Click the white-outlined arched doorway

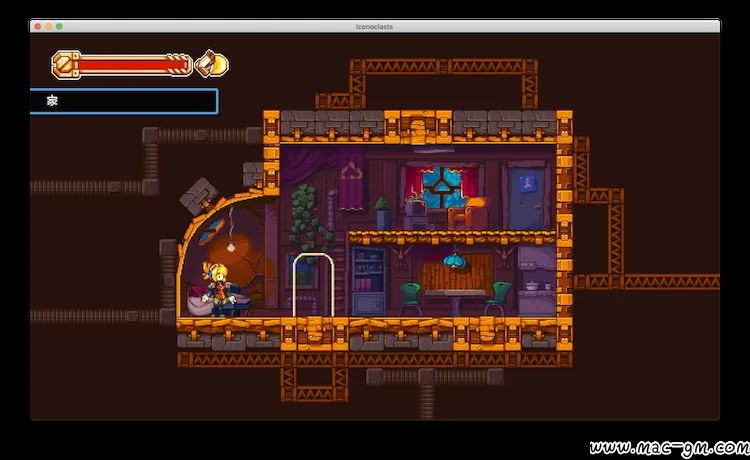(x=313, y=285)
